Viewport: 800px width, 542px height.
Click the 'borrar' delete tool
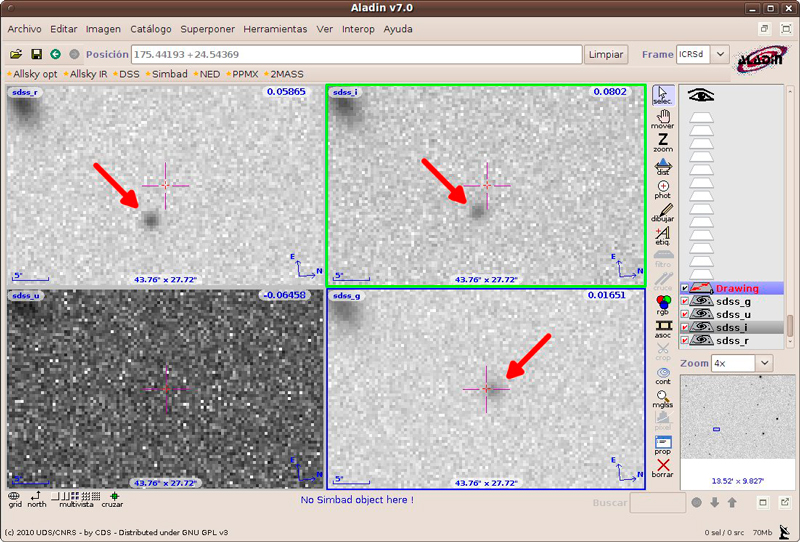pos(663,468)
